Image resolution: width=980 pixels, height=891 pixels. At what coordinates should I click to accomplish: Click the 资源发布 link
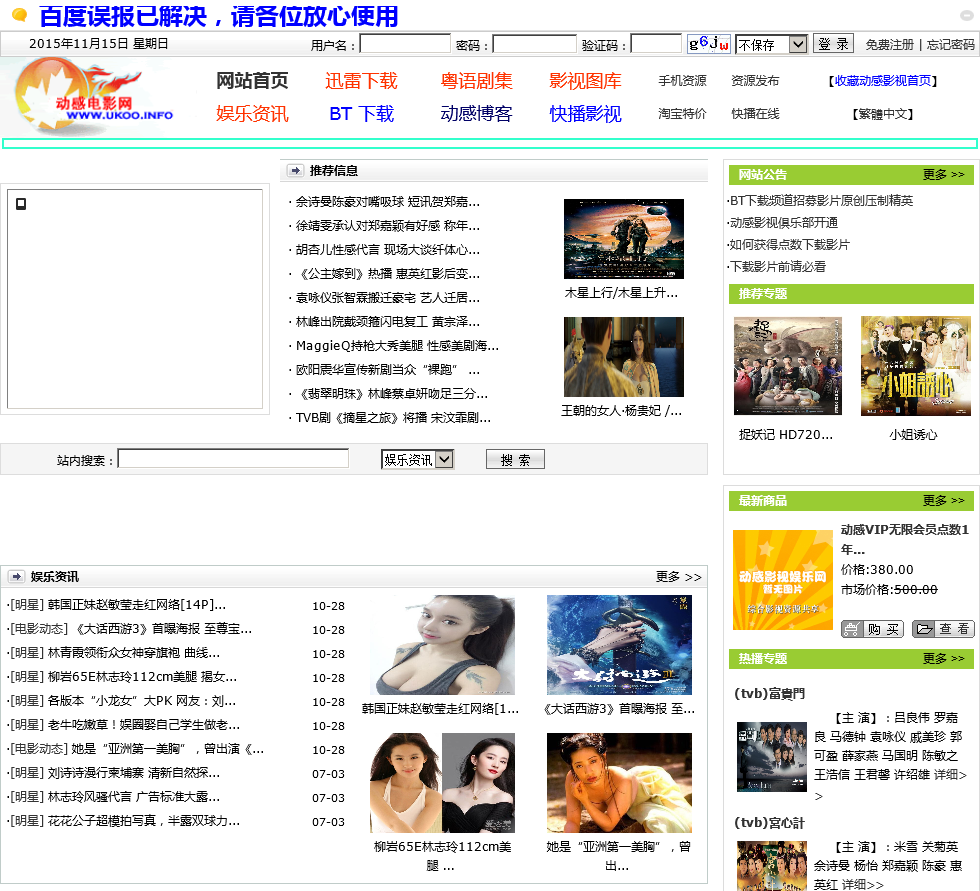pyautogui.click(x=756, y=81)
